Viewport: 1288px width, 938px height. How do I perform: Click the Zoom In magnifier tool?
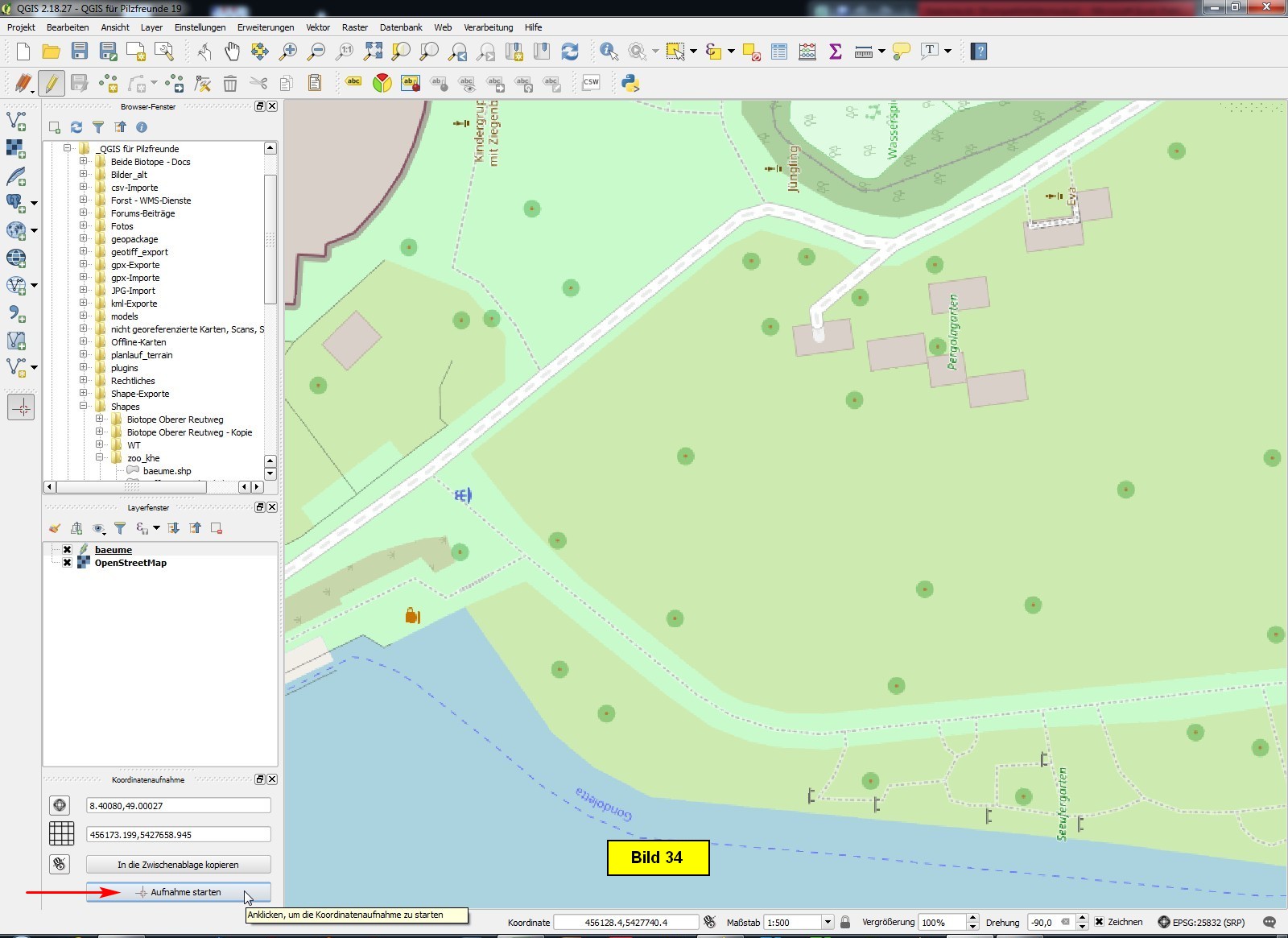[287, 52]
